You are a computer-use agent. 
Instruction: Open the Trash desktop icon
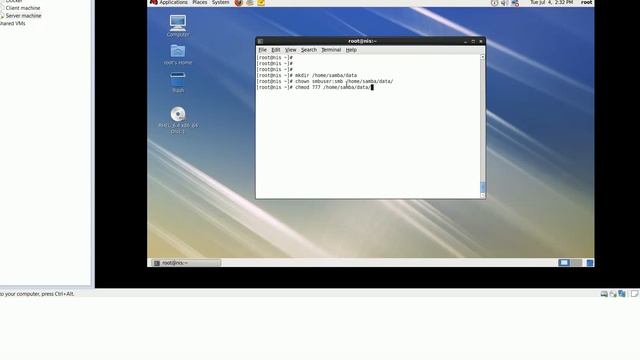178,82
